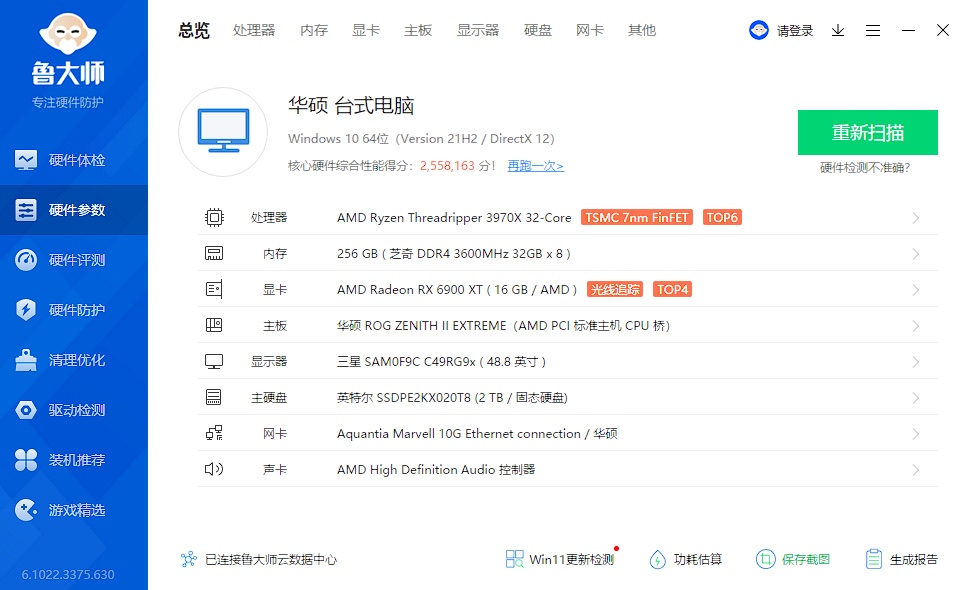Click the 功耗估算 label
The image size is (962, 590).
point(698,559)
